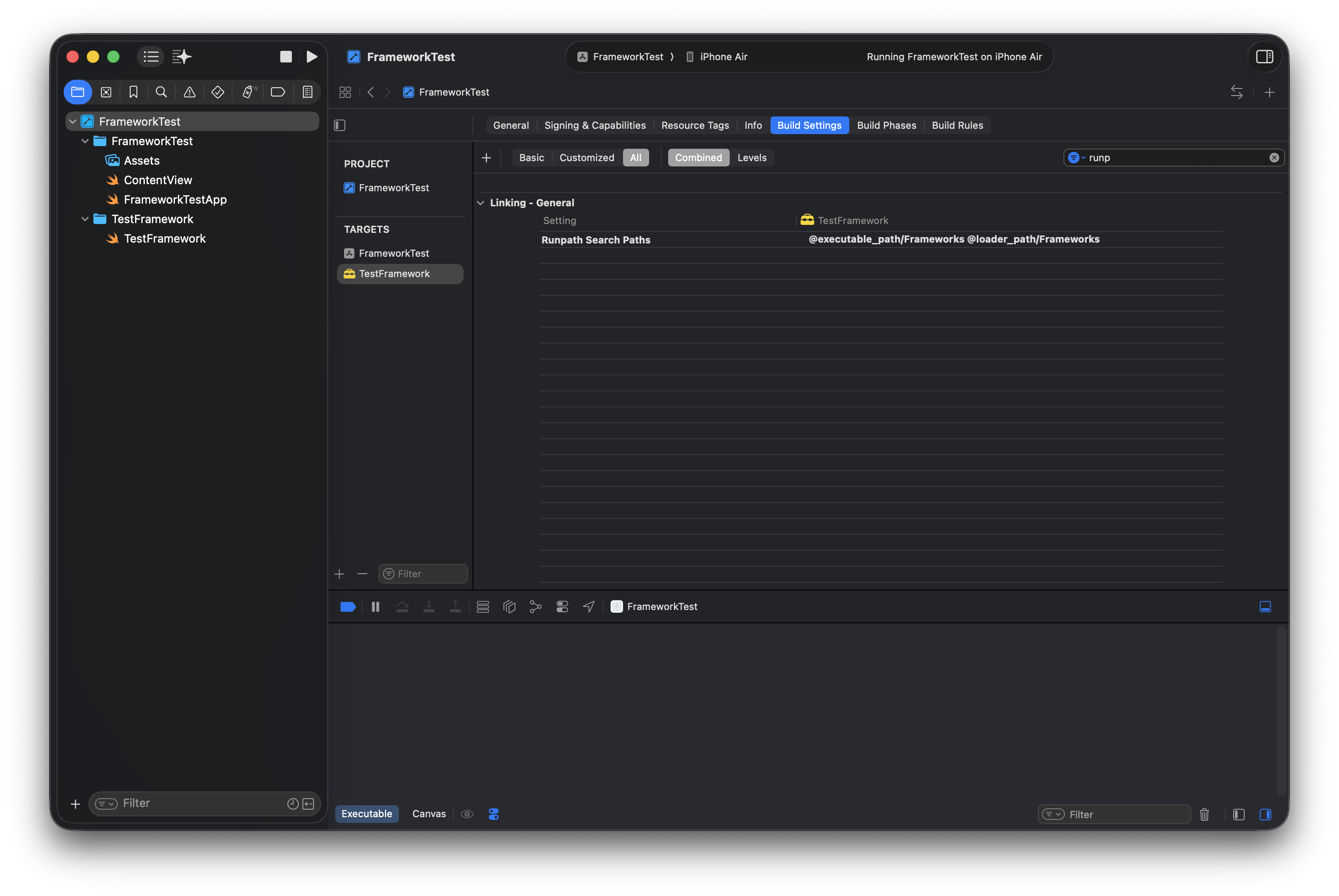Collapse the Linking - General section
Image resolution: width=1339 pixels, height=896 pixels.
click(480, 203)
